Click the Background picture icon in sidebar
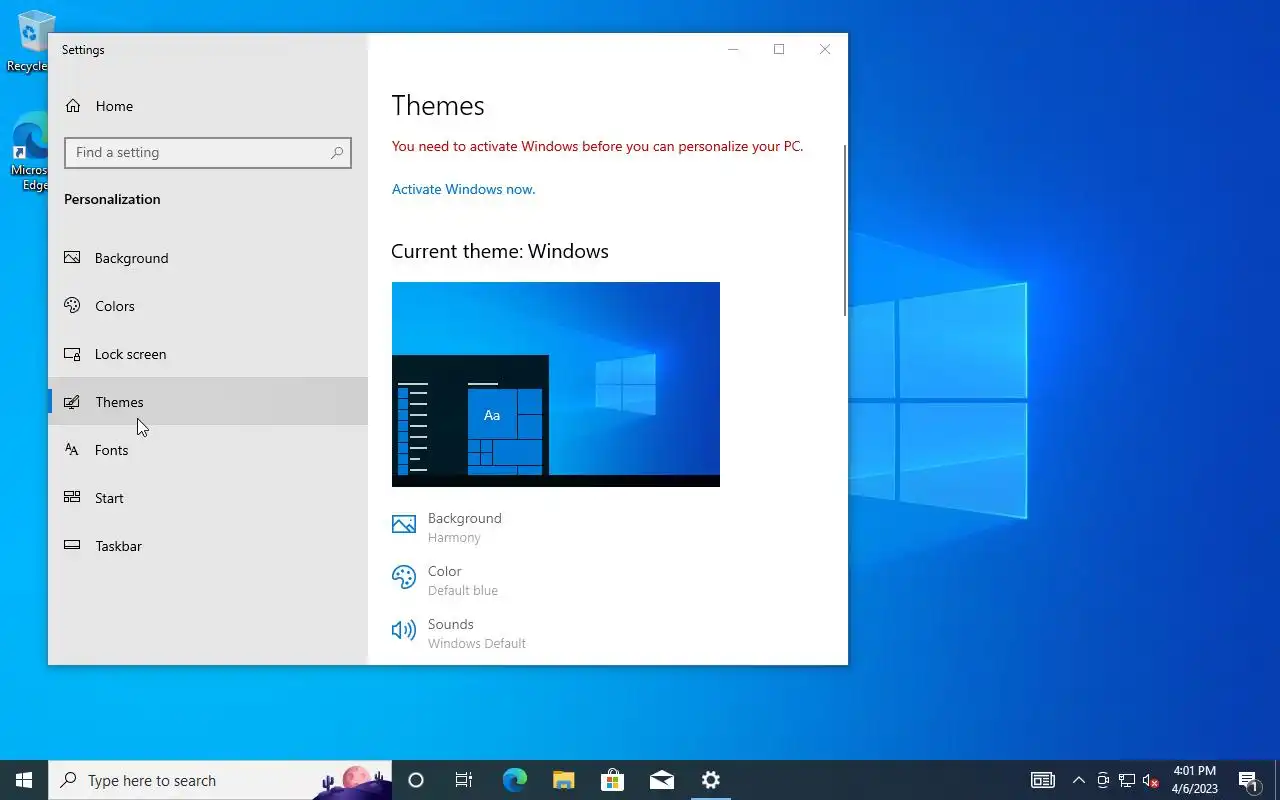This screenshot has height=800, width=1280. coord(72,258)
